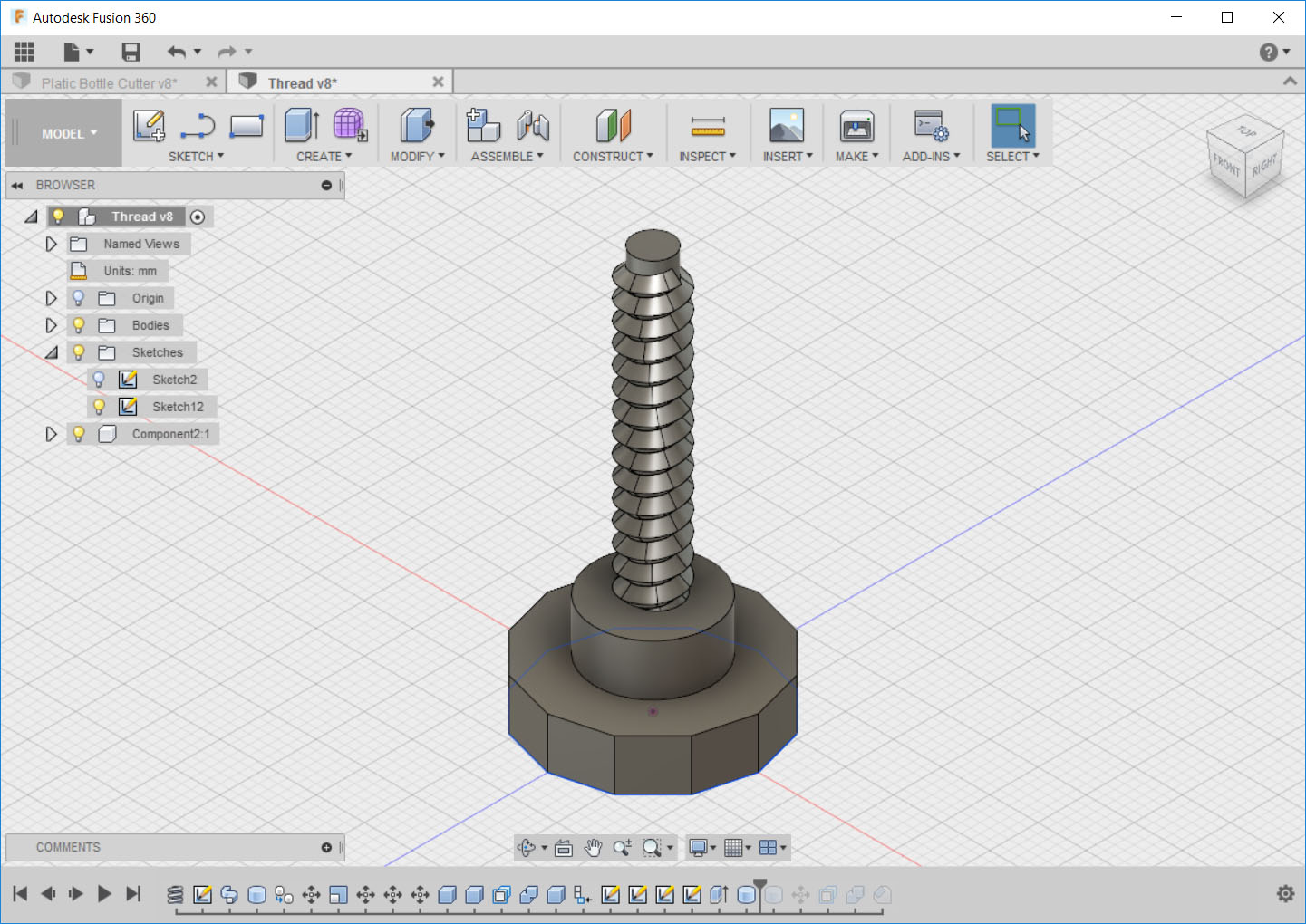Open the MODEL workspace dropdown

[x=63, y=132]
